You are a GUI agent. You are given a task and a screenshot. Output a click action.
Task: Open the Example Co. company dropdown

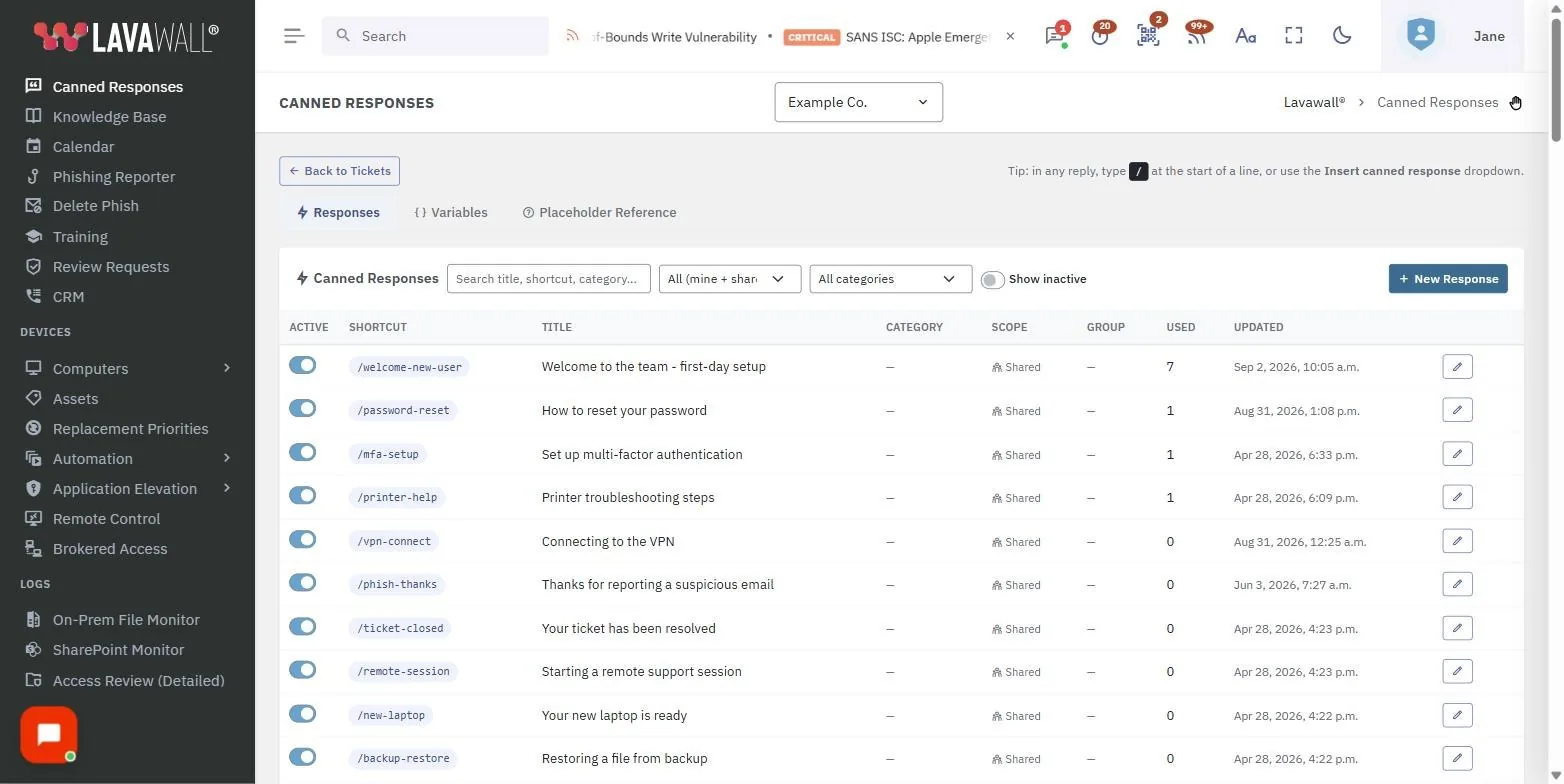pos(858,102)
